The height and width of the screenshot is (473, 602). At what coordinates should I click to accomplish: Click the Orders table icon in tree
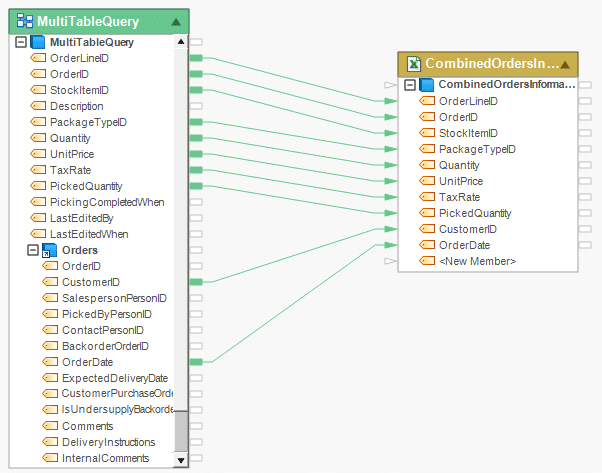click(49, 250)
